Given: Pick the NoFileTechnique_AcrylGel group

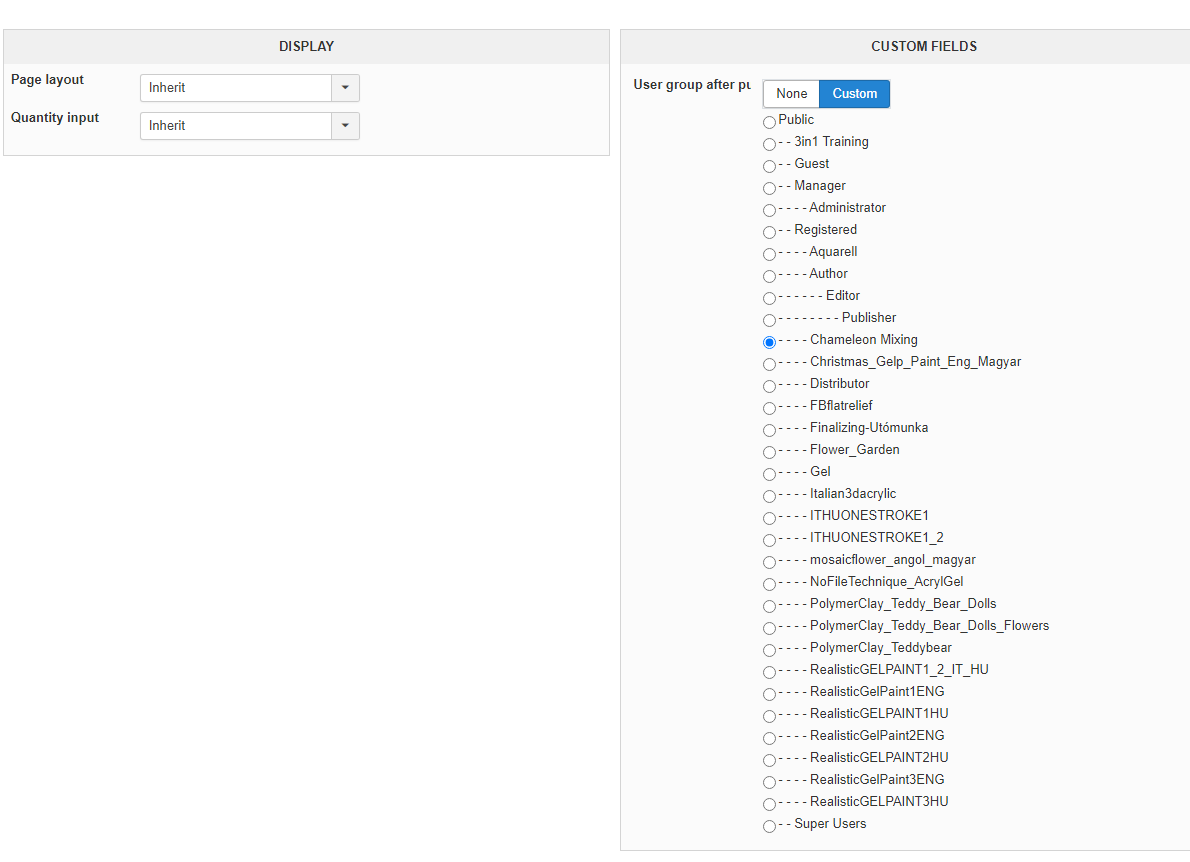Looking at the screenshot, I should [769, 584].
